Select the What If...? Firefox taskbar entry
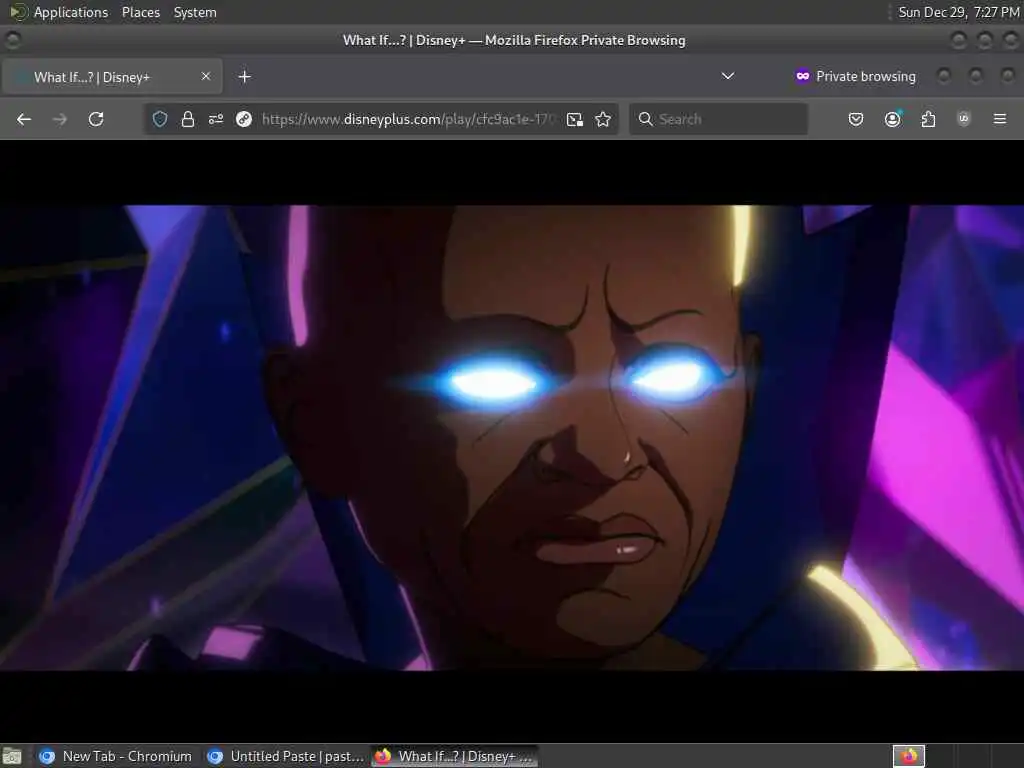The width and height of the screenshot is (1024, 768). coord(455,756)
